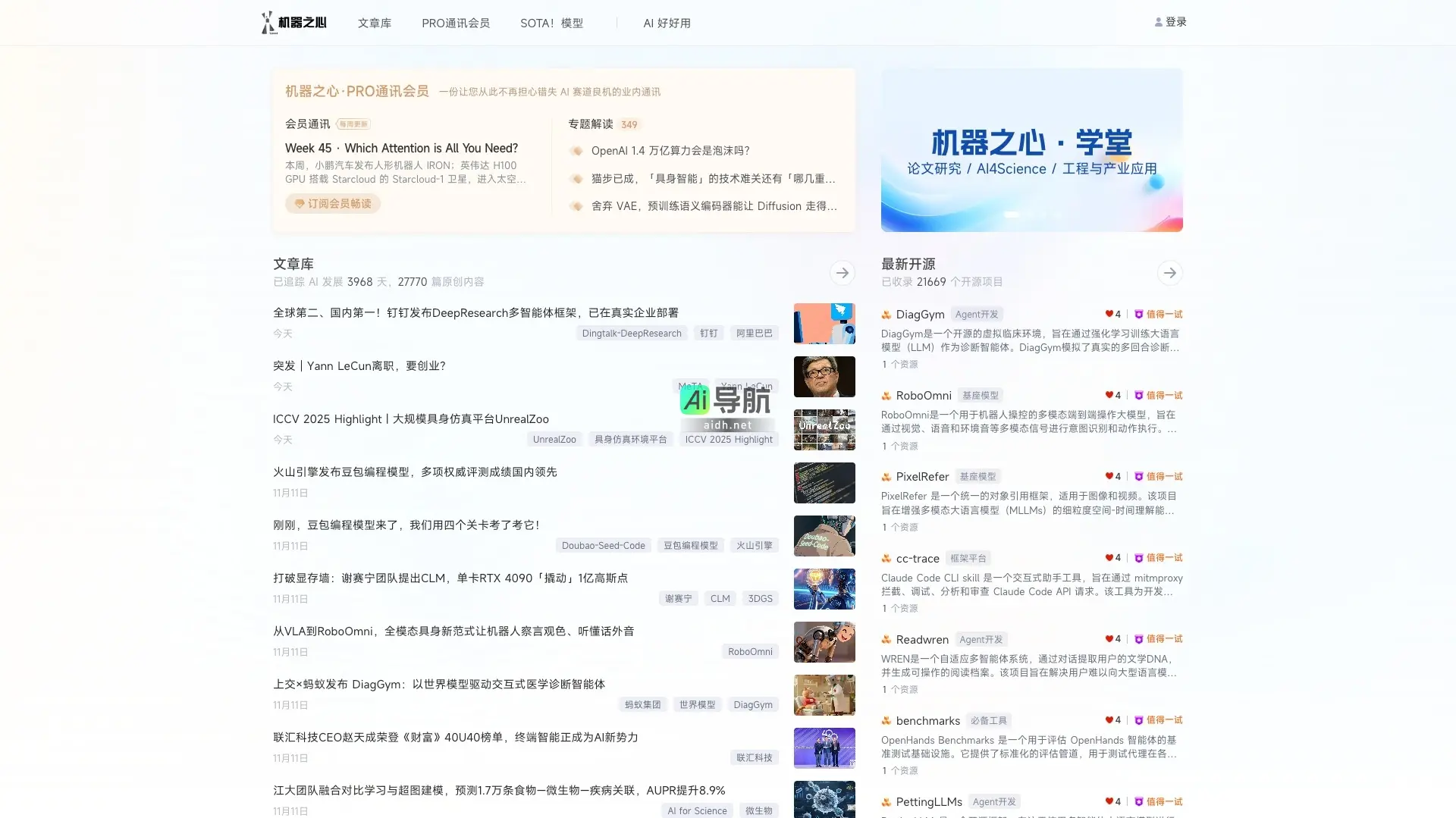Click the 机器之心 logo icon
Viewport: 1456px width, 818px height.
click(268, 22)
